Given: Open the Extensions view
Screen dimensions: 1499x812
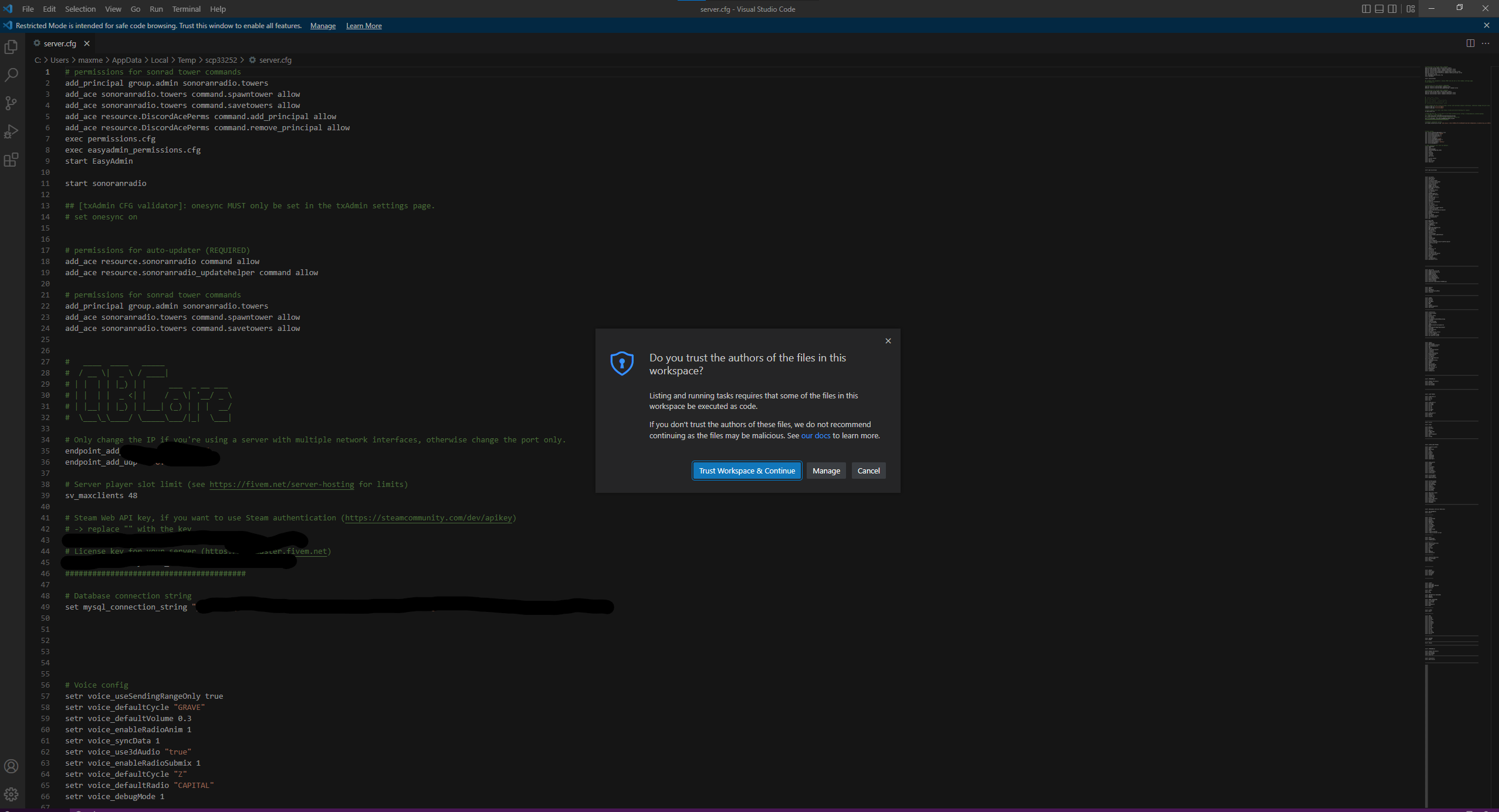Looking at the screenshot, I should (11, 160).
